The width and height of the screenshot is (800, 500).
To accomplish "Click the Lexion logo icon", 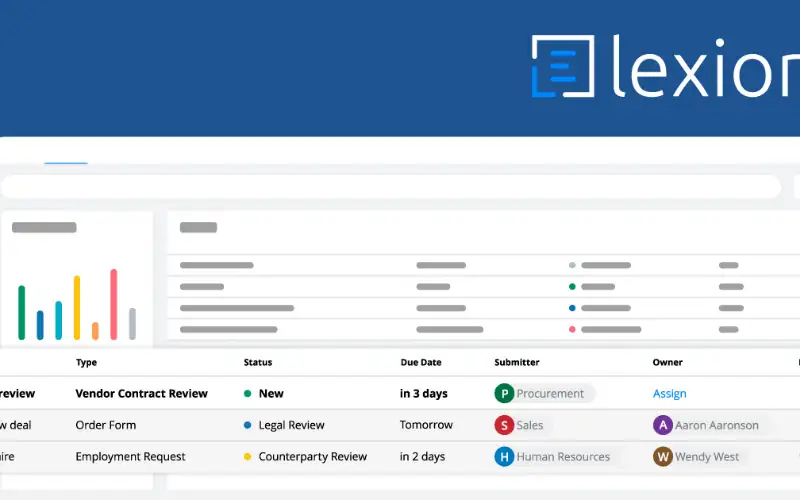I will (563, 66).
